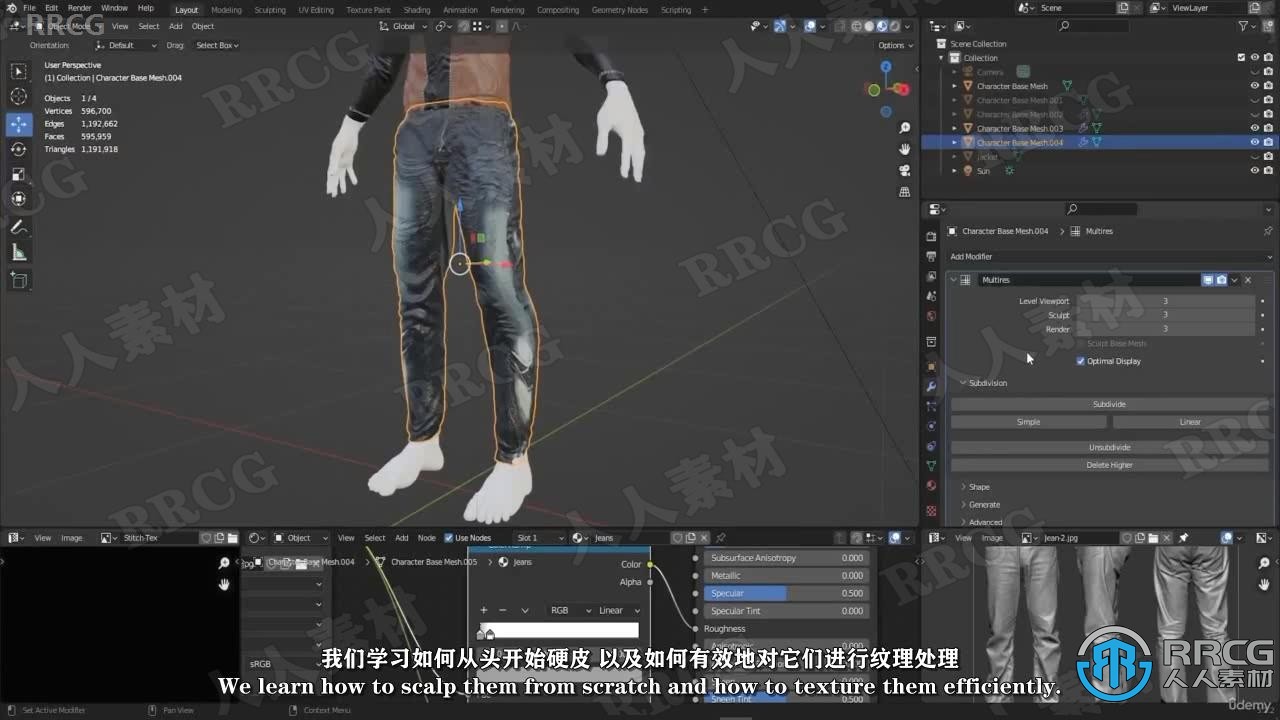The image size is (1280, 720).
Task: Click the viewport zoom magnifier icon
Action: click(905, 128)
